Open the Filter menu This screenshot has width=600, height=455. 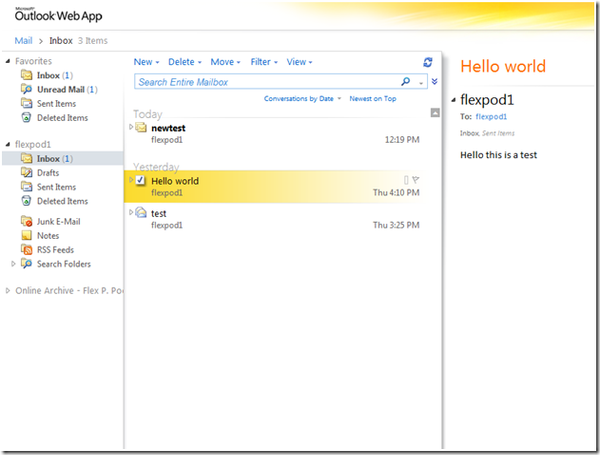(x=263, y=62)
